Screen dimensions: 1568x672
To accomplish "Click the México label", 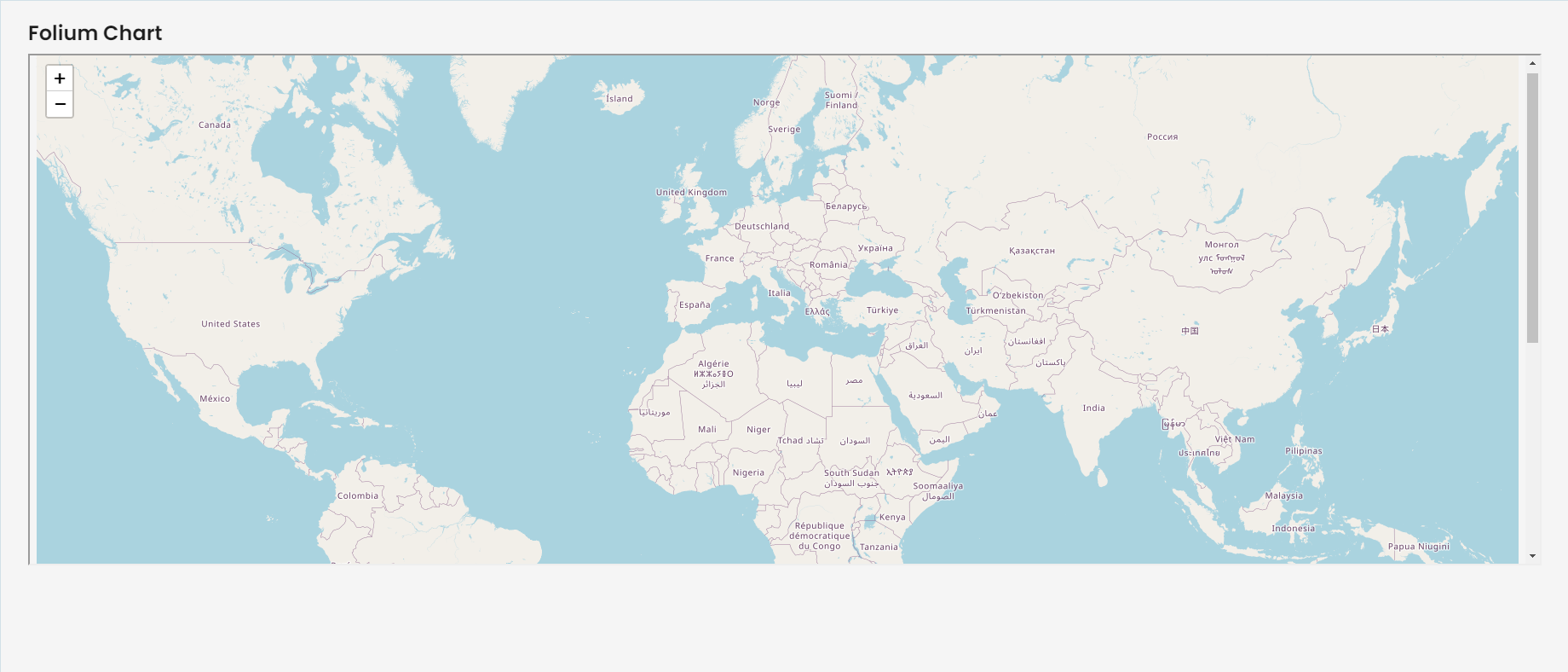I will pyautogui.click(x=215, y=399).
